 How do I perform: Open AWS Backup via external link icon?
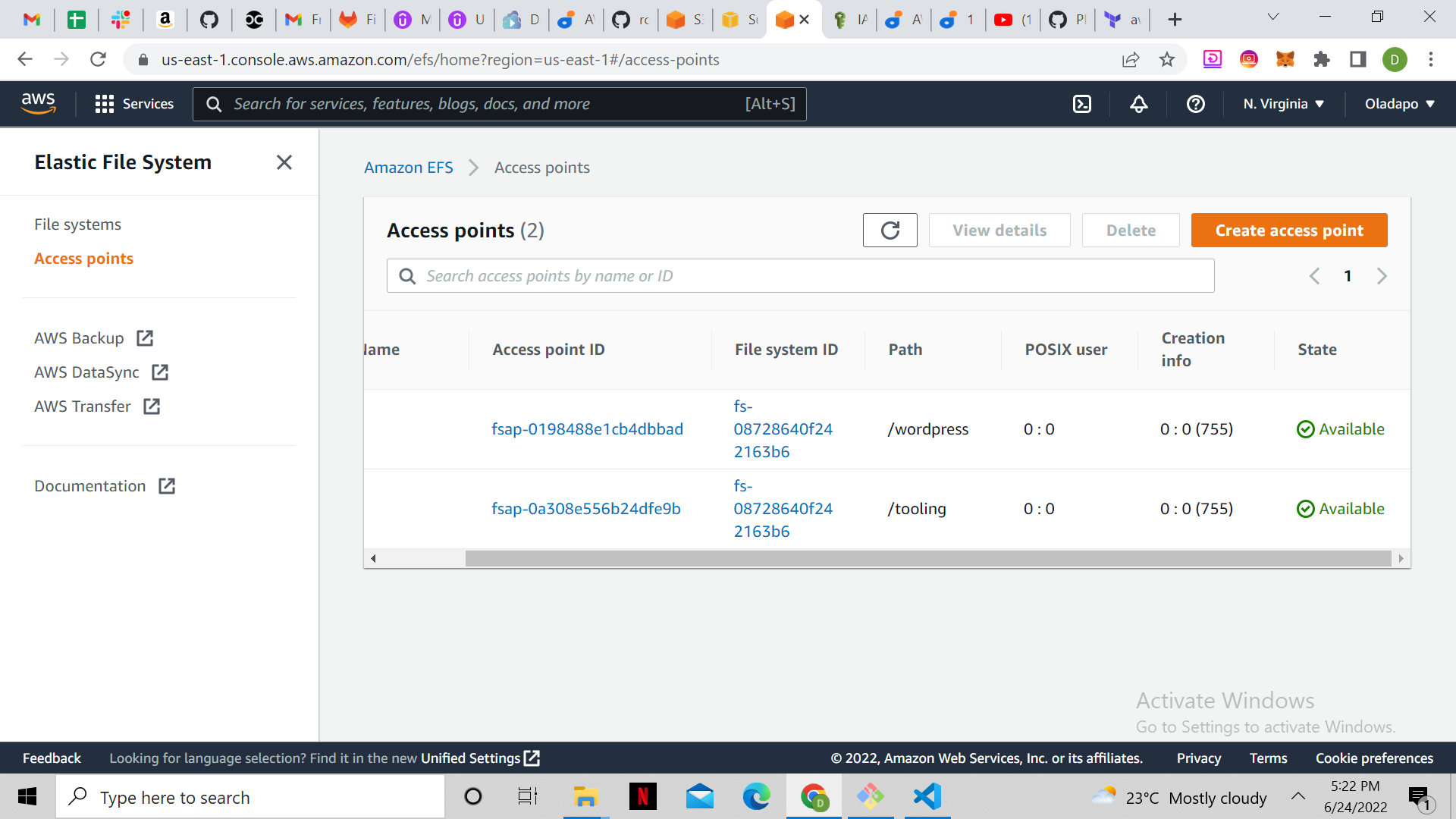tap(144, 338)
